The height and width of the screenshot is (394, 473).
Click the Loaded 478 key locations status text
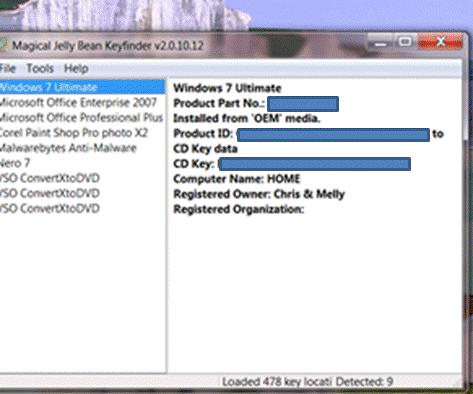pos(277,382)
